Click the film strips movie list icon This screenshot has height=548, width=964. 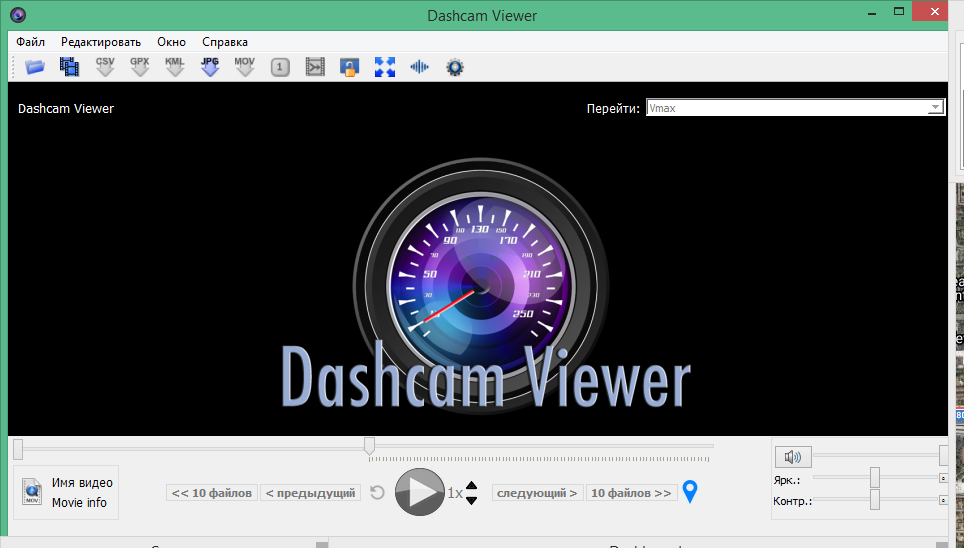(x=69, y=67)
